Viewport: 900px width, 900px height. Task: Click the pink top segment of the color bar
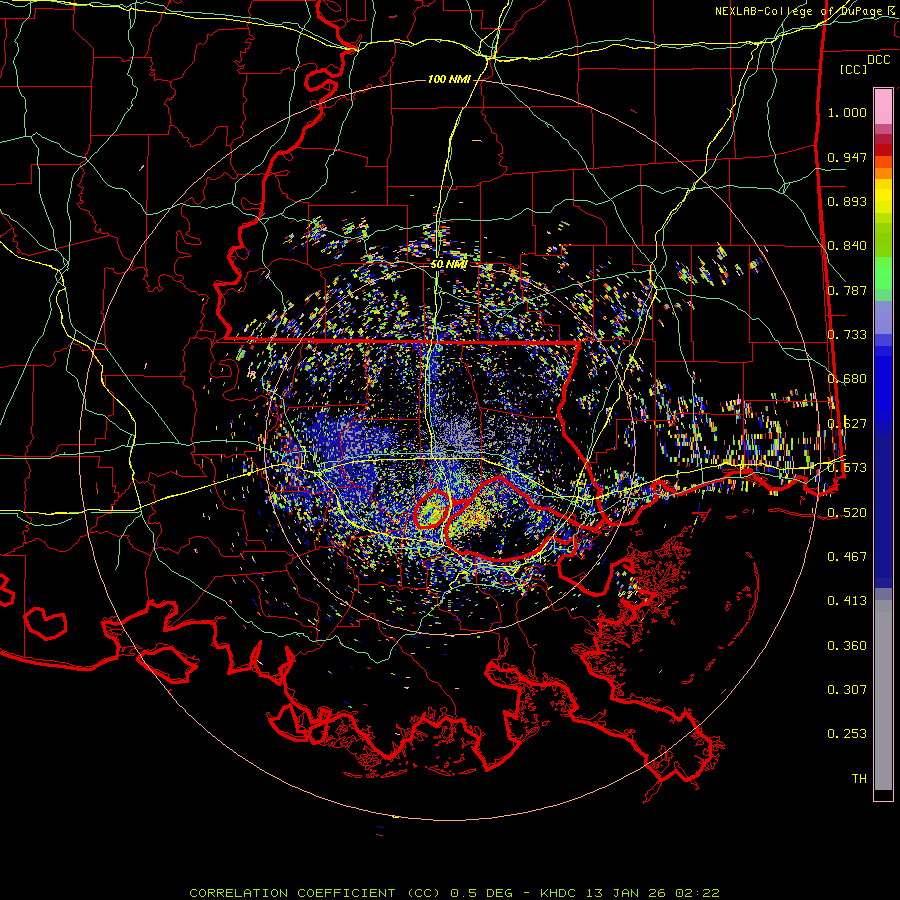point(883,106)
